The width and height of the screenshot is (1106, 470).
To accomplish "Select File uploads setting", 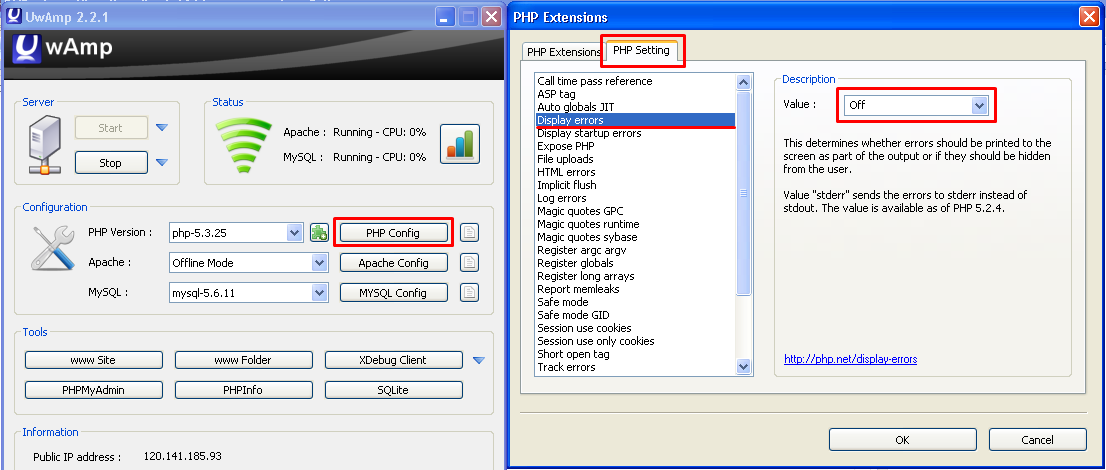I will 635,159.
